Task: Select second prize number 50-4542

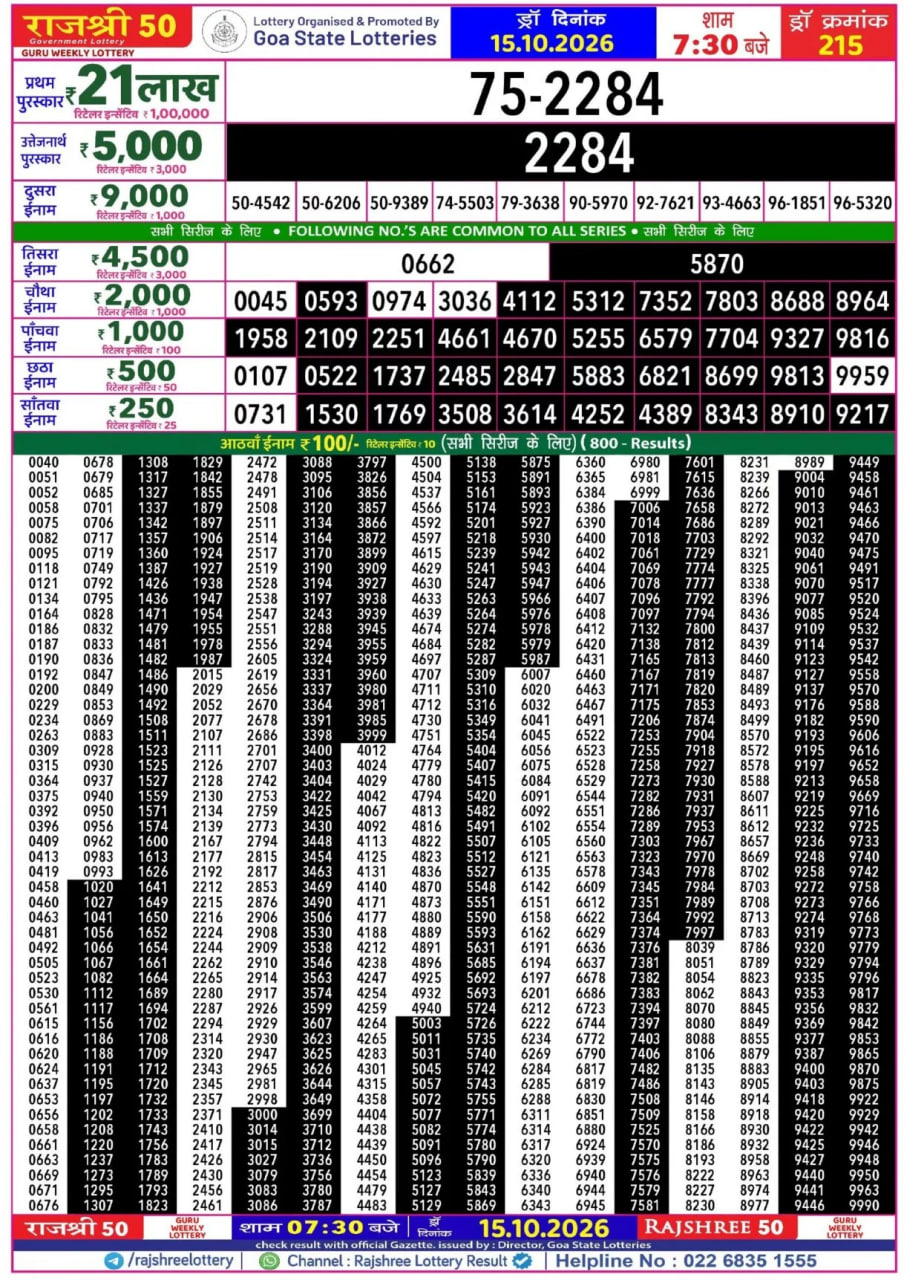Action: 261,202
